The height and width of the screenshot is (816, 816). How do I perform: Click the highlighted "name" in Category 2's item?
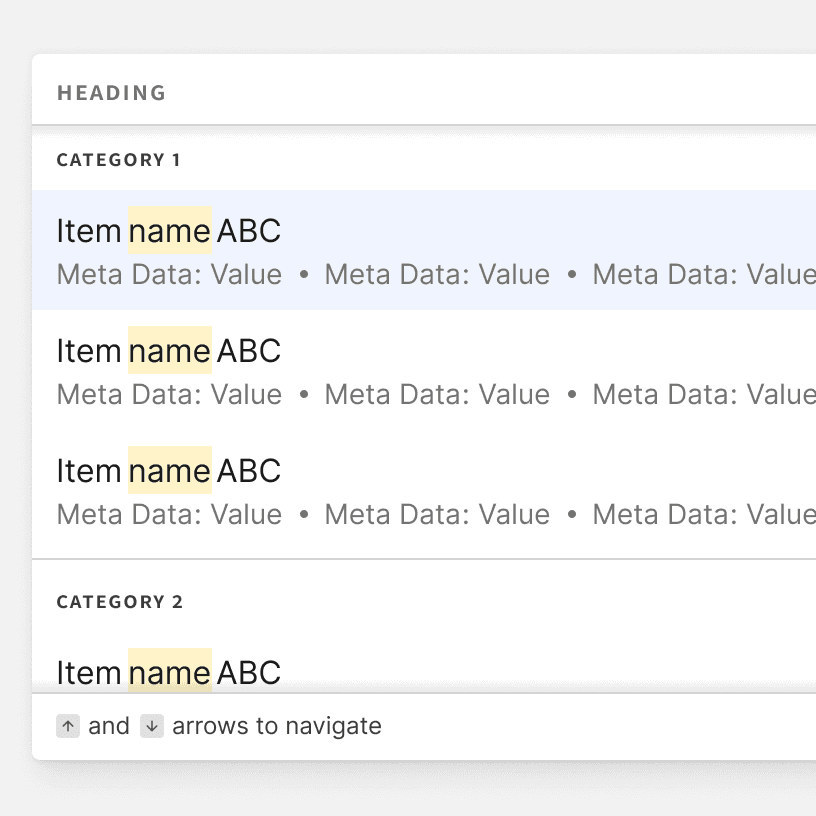coord(170,672)
